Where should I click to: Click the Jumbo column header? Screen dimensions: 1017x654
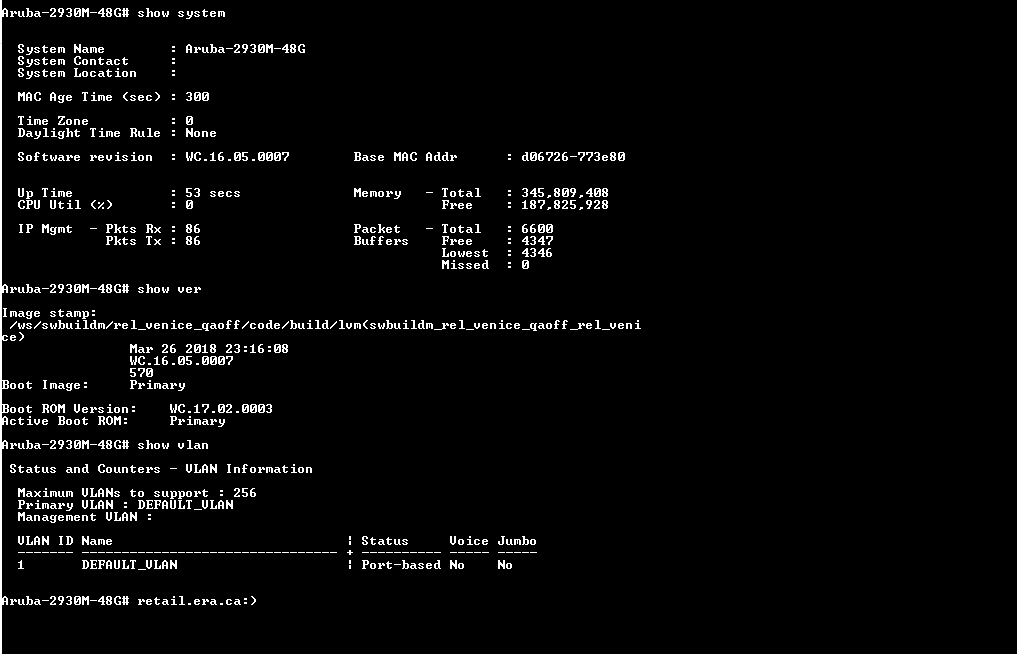point(517,541)
